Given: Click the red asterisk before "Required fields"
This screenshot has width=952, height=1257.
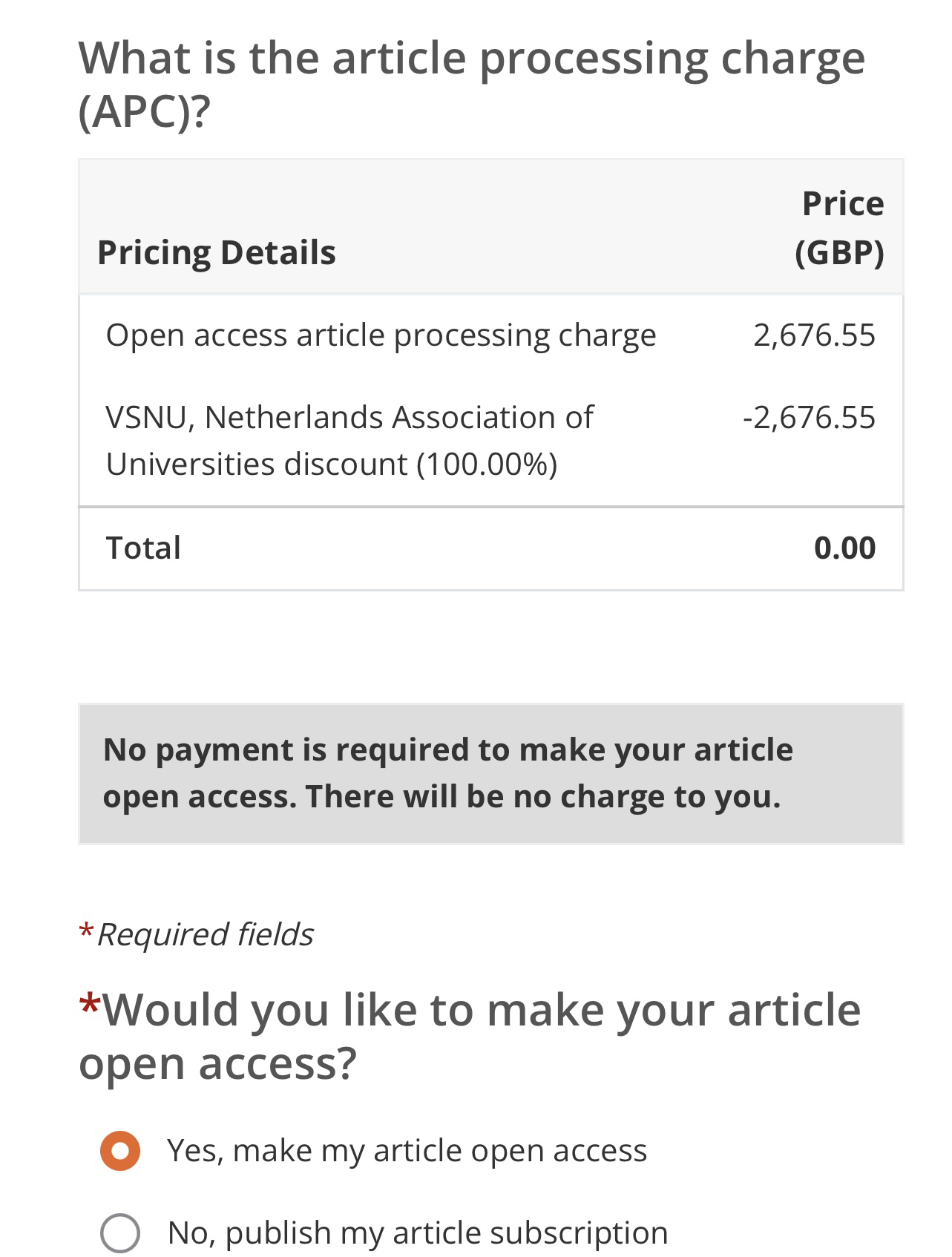Looking at the screenshot, I should 86,931.
